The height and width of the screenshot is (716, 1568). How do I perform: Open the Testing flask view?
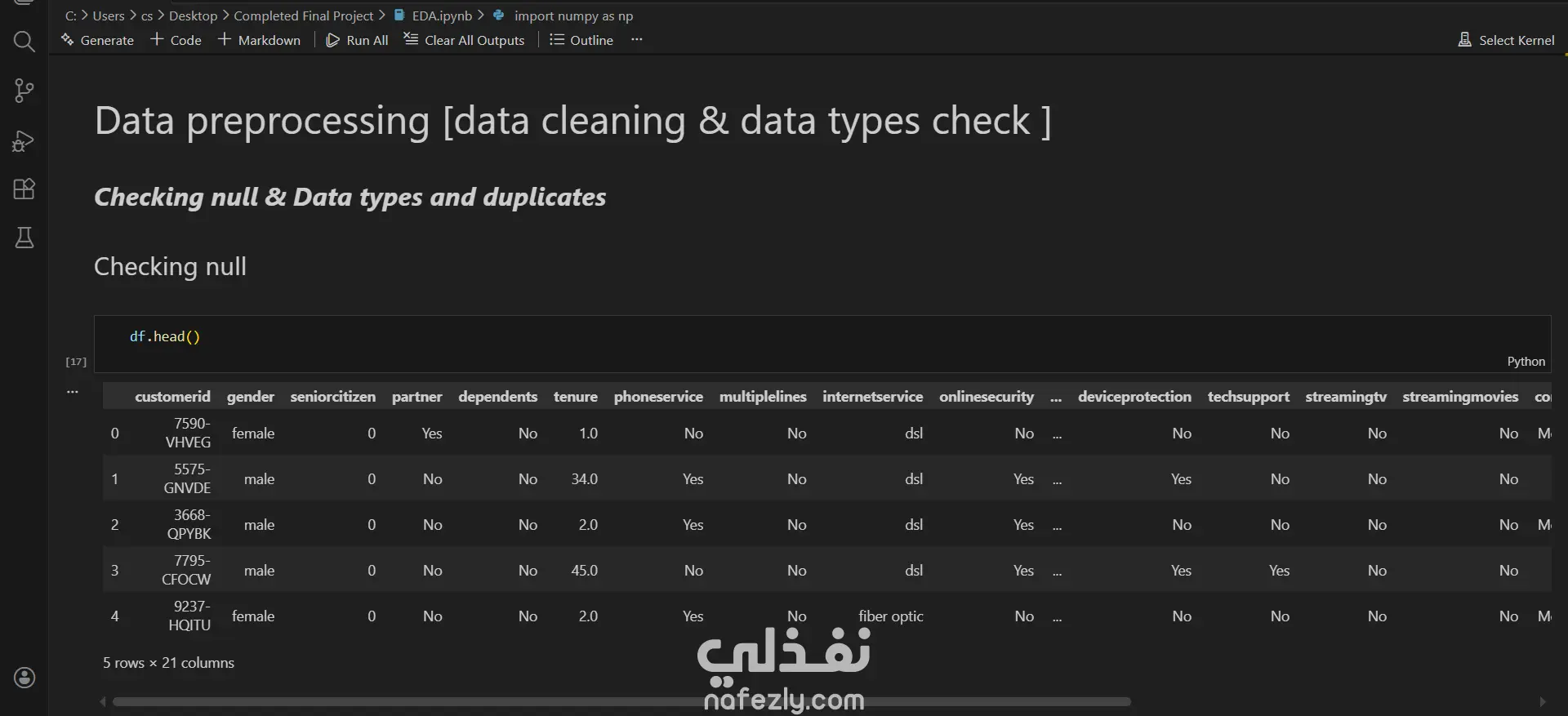(x=24, y=238)
